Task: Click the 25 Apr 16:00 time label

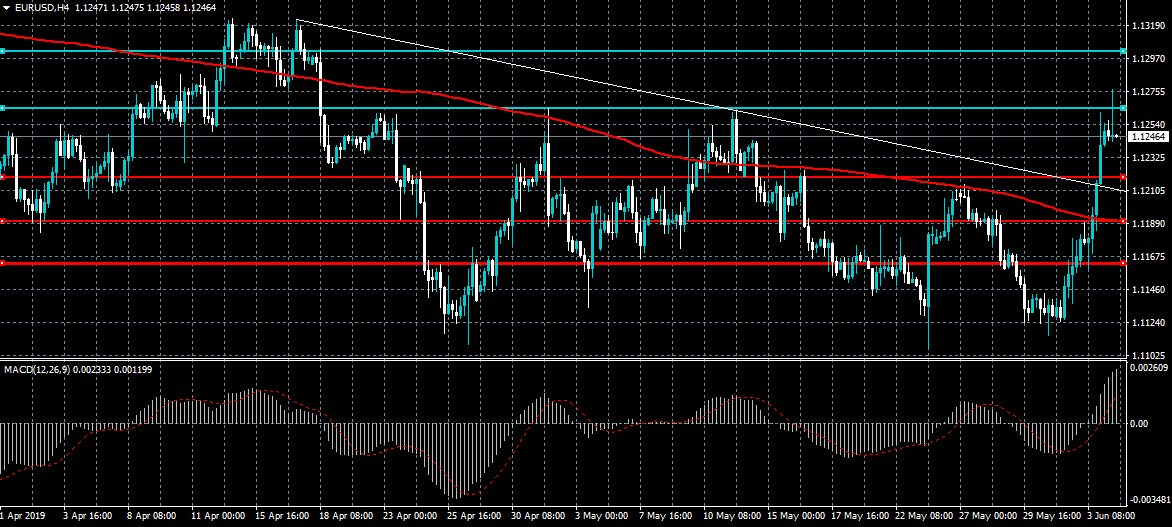Action: click(475, 516)
